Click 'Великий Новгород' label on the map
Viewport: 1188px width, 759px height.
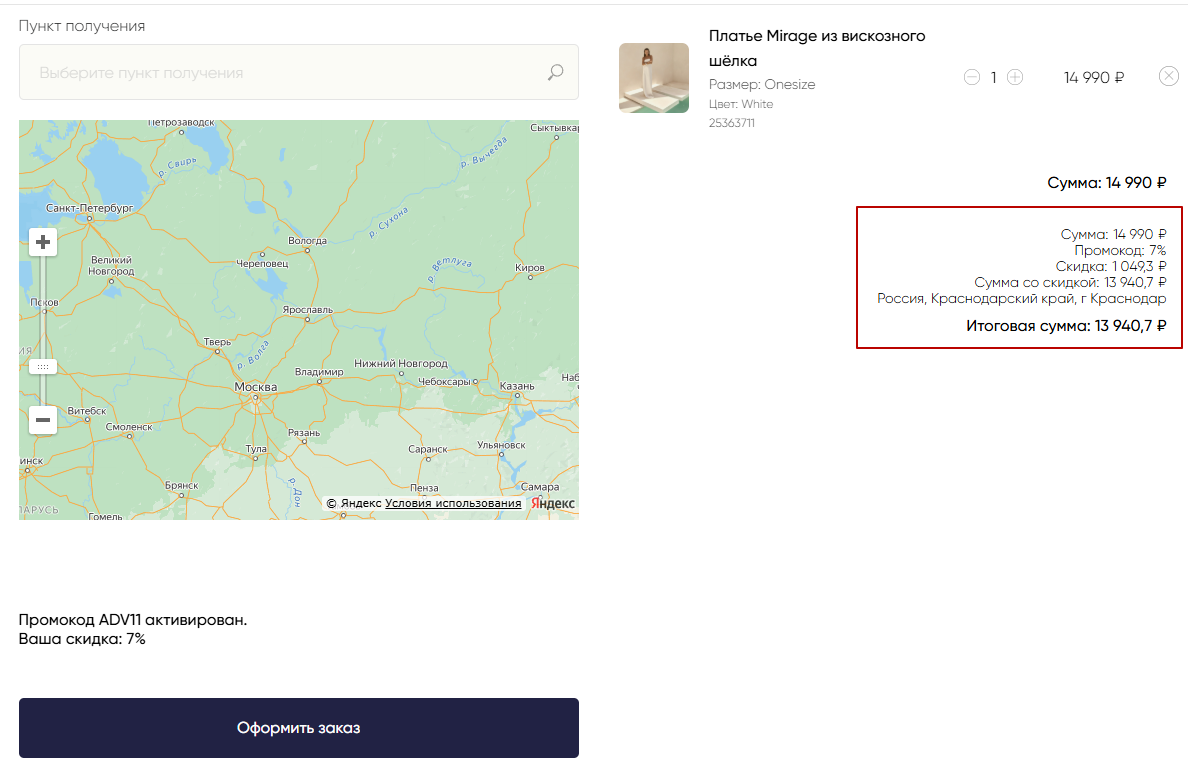click(x=111, y=265)
